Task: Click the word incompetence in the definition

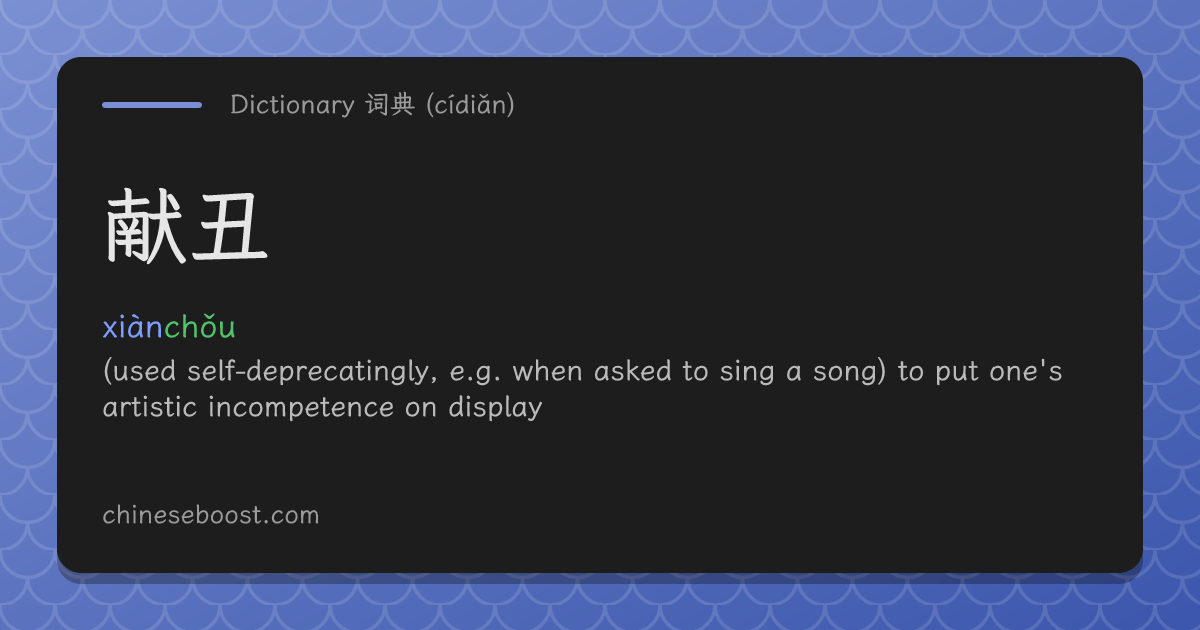Action: (x=302, y=408)
